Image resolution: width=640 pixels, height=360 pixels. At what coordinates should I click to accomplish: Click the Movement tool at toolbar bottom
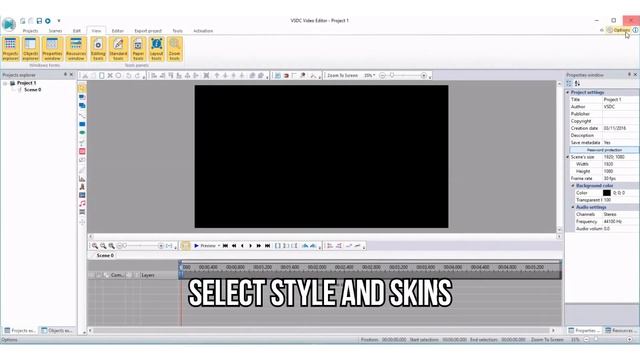[x=82, y=222]
